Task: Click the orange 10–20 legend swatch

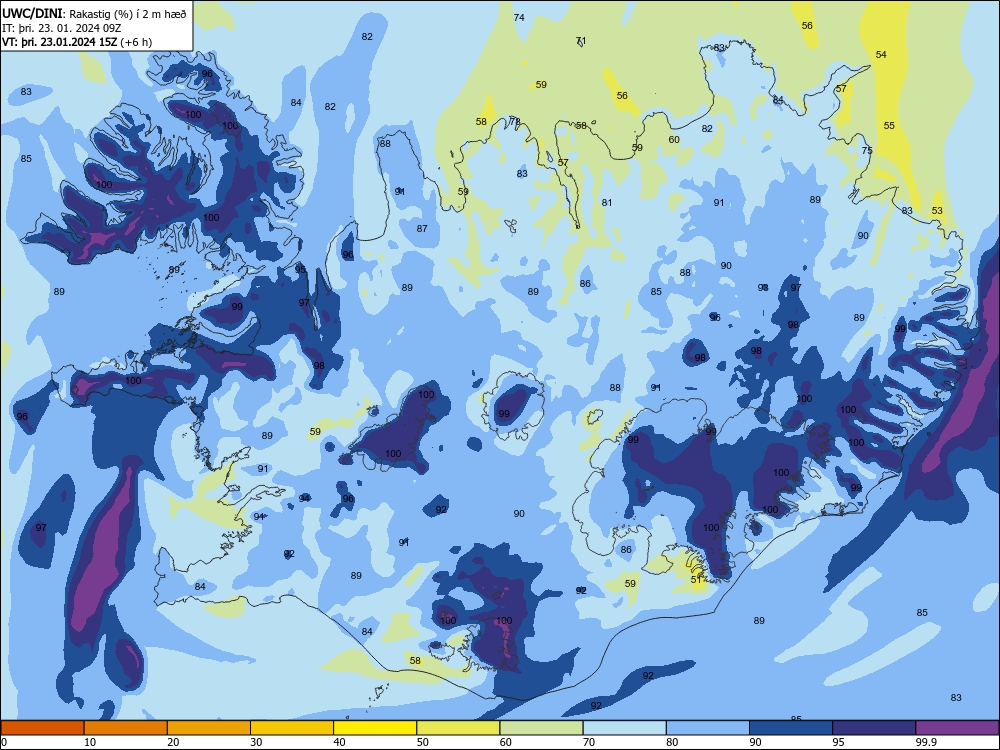Action: coord(126,728)
